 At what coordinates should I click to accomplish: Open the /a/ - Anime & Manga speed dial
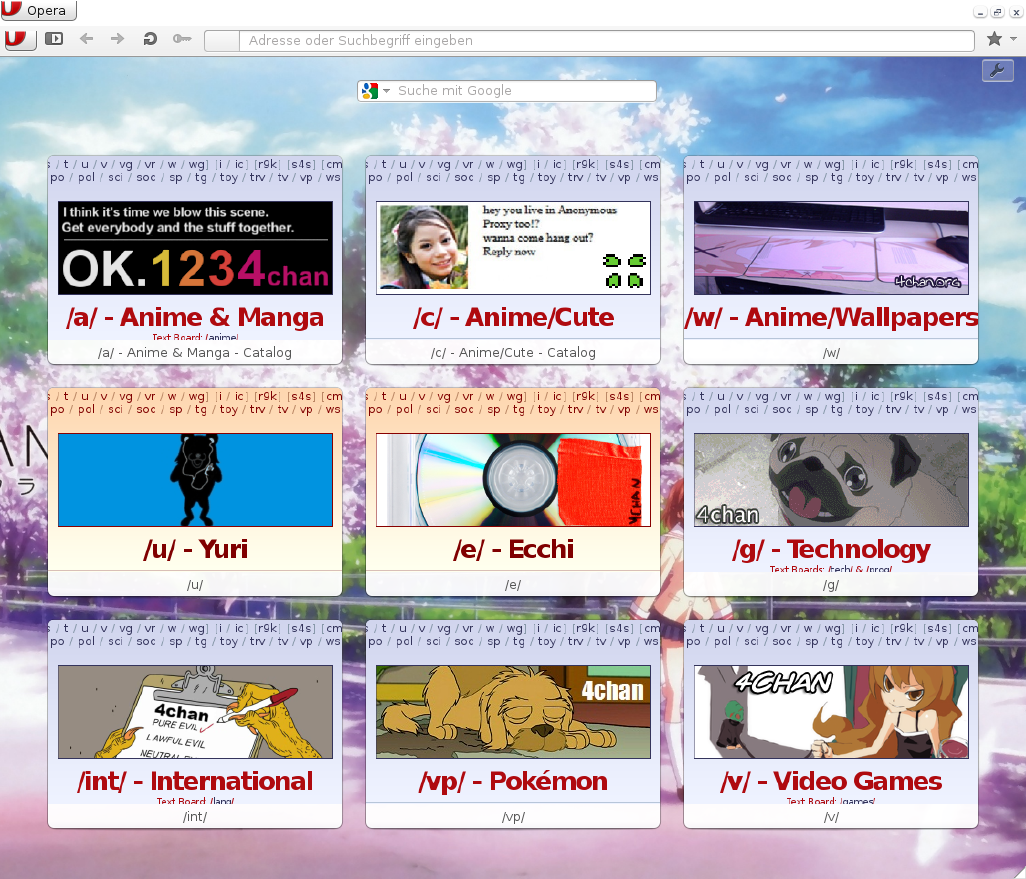(x=195, y=260)
